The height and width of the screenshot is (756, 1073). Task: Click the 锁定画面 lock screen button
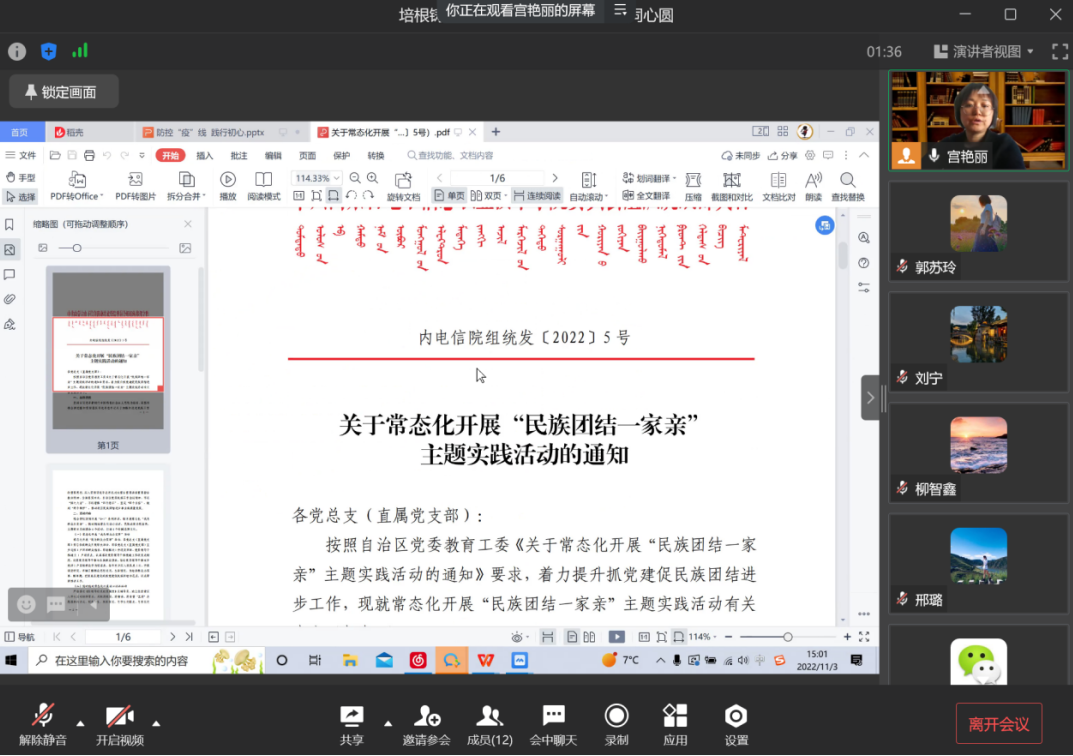[x=64, y=92]
